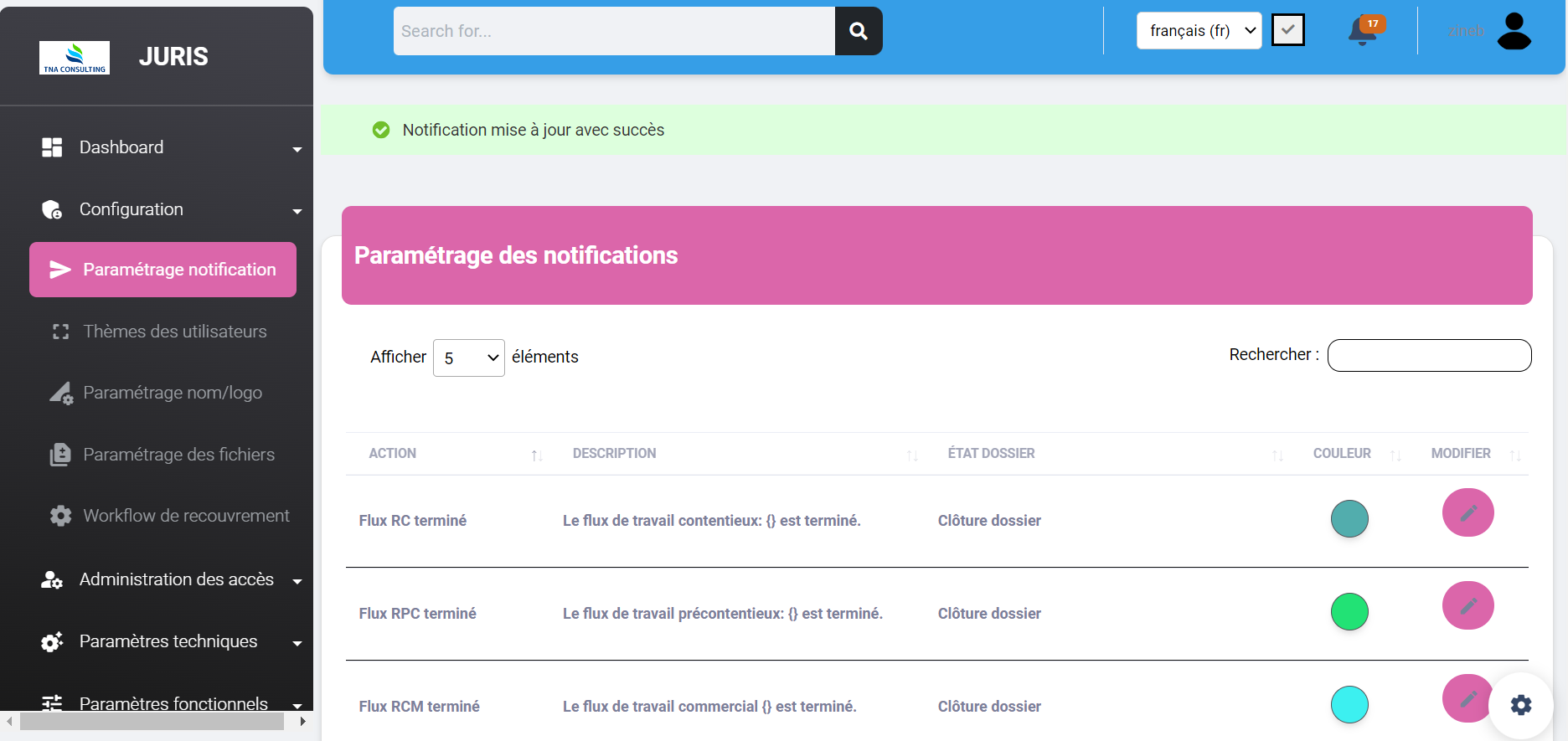Open the notifications bell icon

click(x=1363, y=32)
